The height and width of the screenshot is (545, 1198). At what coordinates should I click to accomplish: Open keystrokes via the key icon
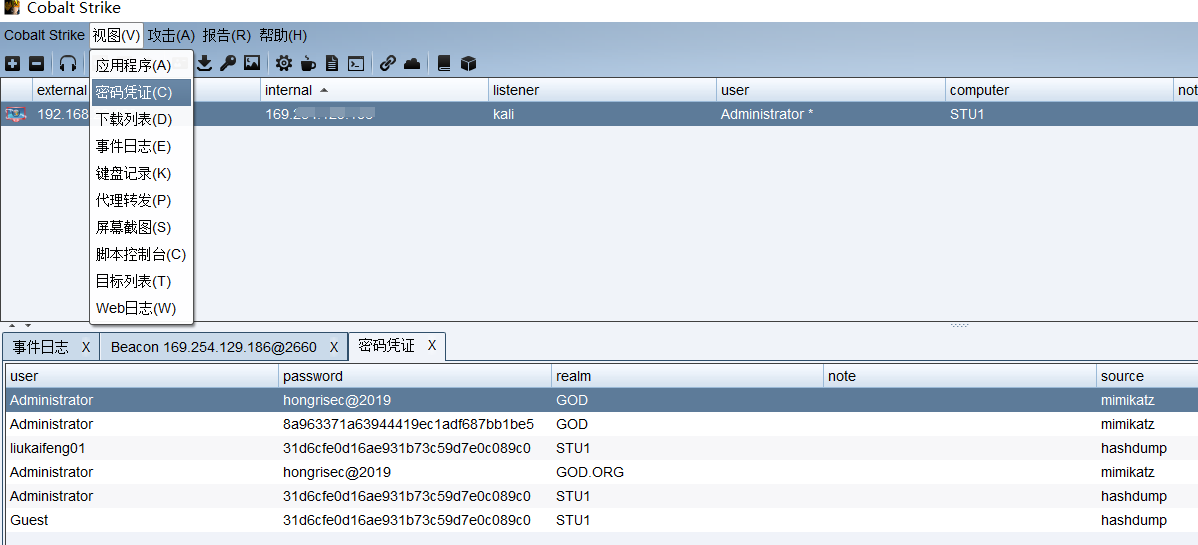click(228, 63)
